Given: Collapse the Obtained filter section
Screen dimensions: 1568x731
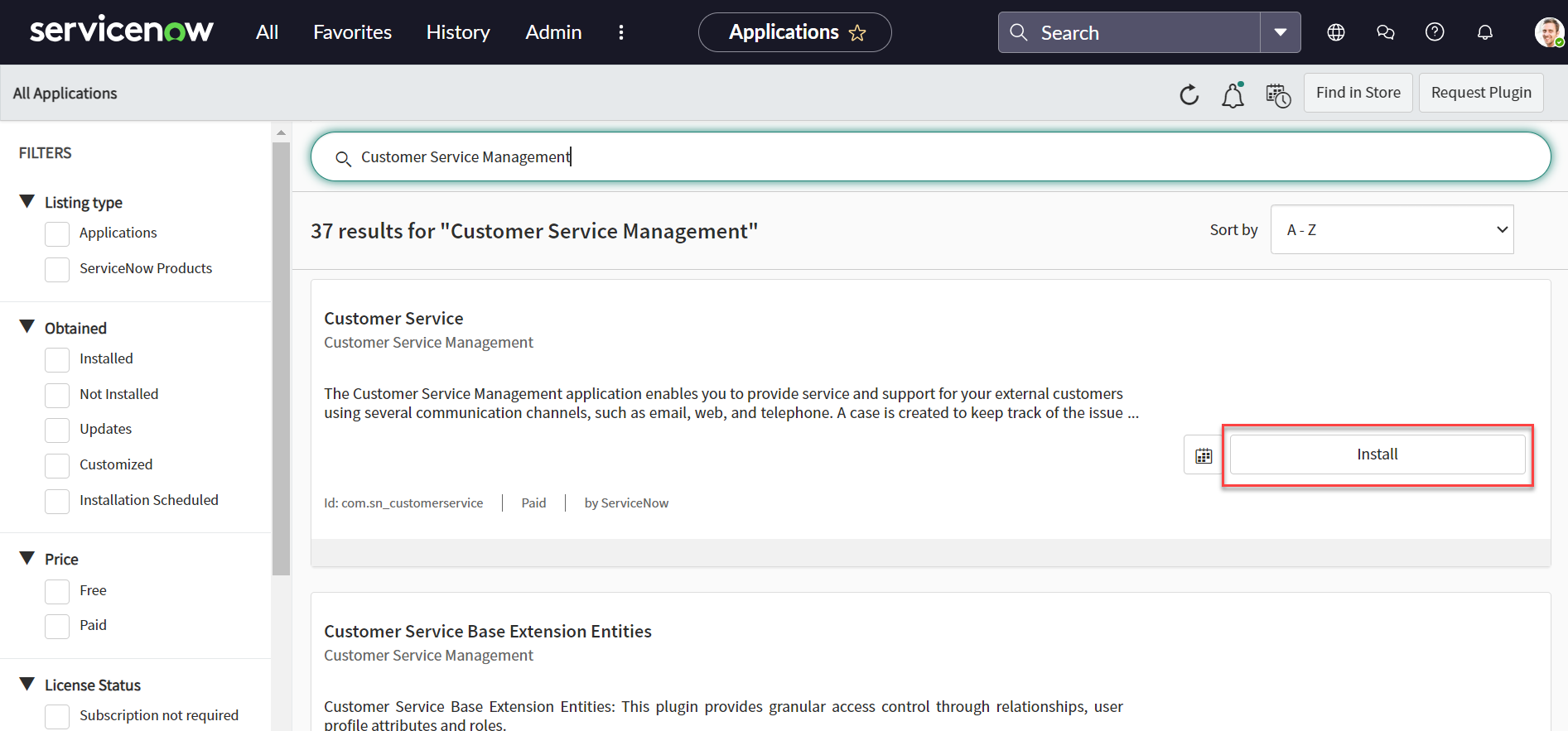Looking at the screenshot, I should coord(27,327).
